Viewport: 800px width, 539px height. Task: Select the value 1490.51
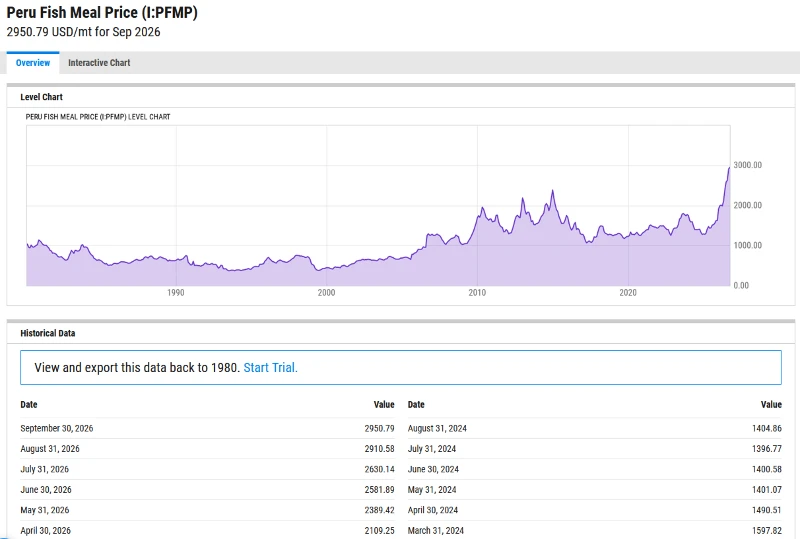point(767,510)
